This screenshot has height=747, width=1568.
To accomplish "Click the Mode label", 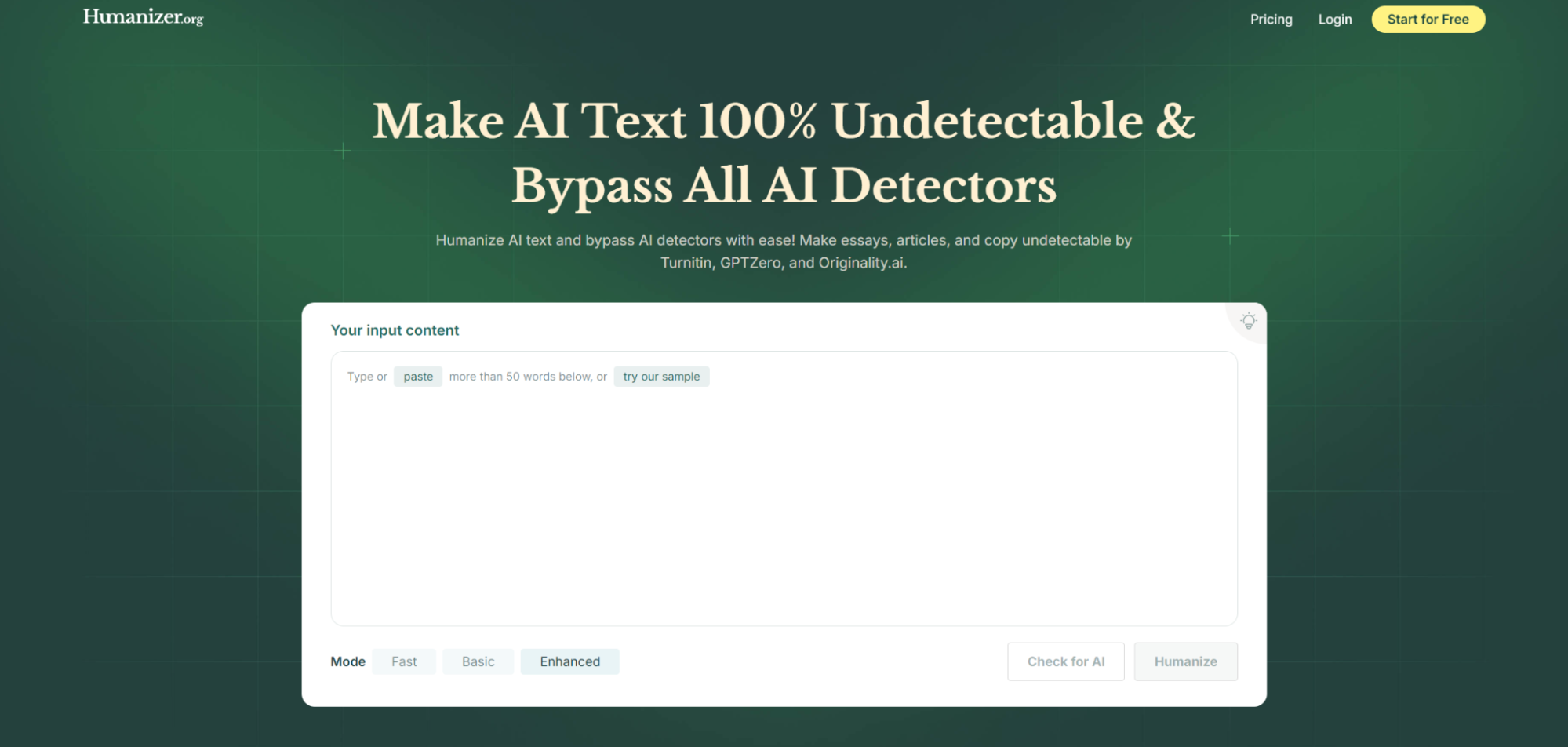I will (x=347, y=661).
